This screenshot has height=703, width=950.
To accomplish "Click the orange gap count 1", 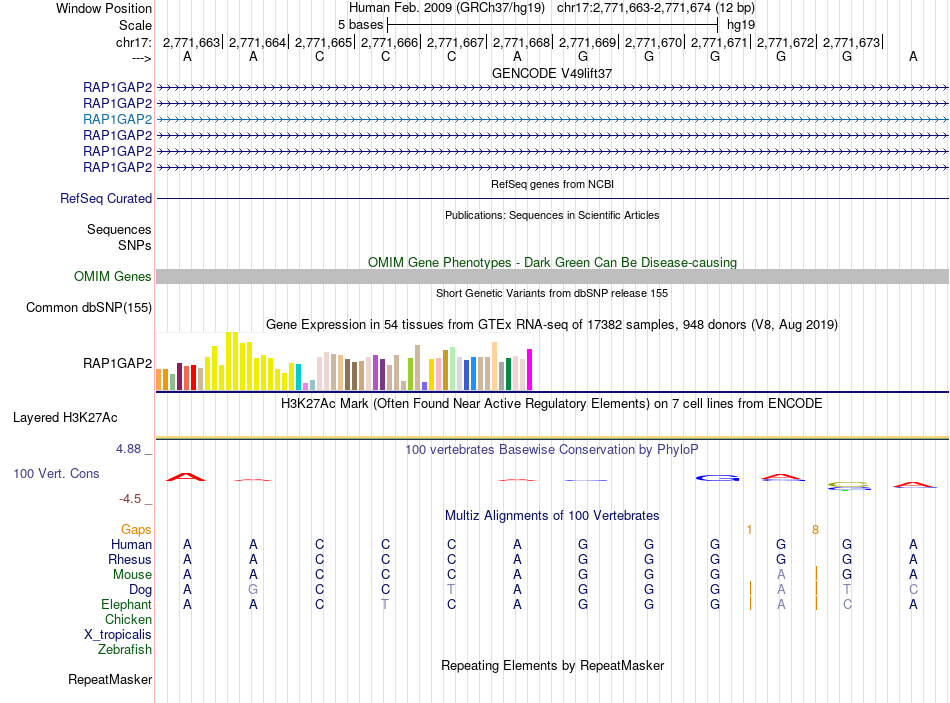I will pos(749,530).
